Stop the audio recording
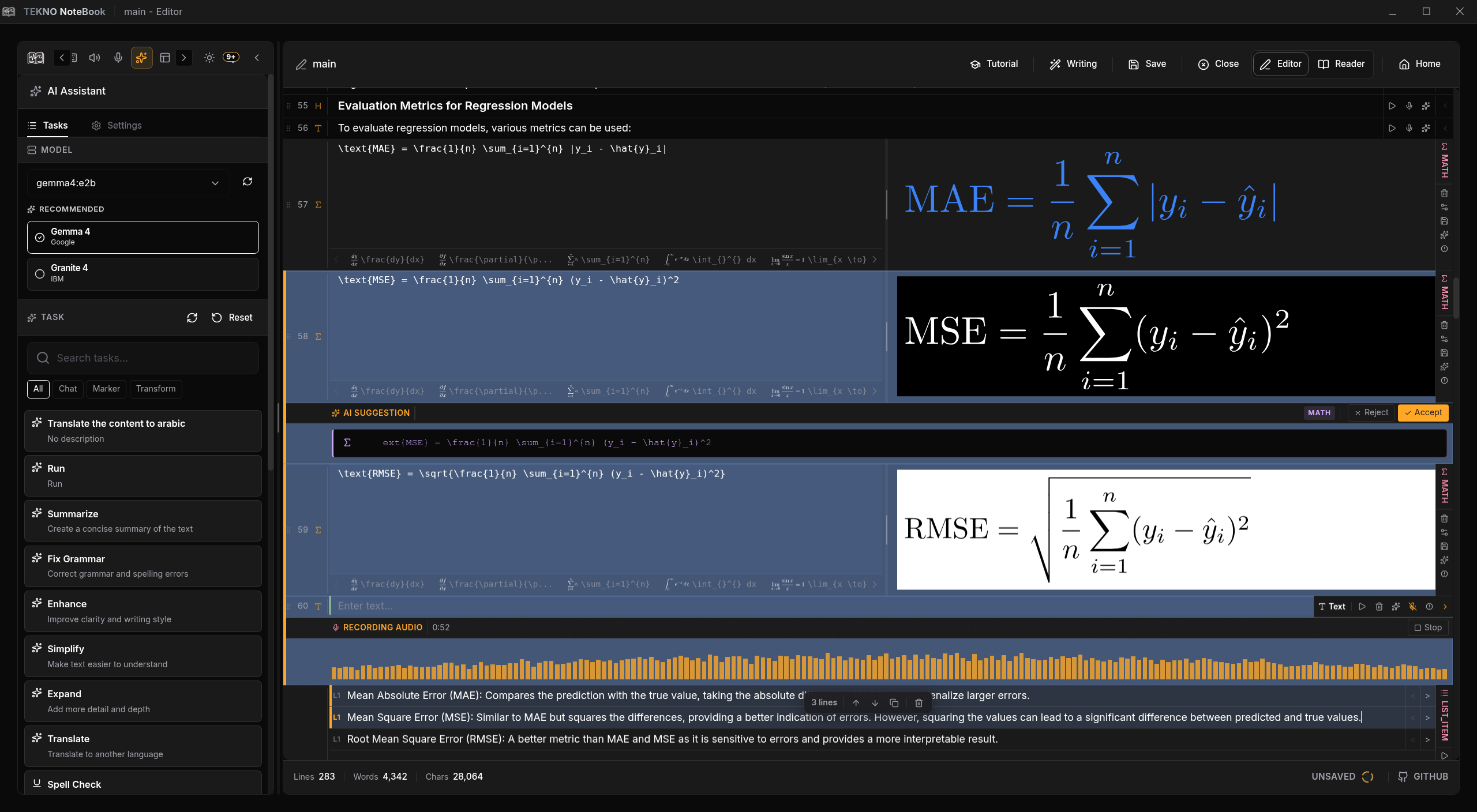This screenshot has width=1477, height=812. tap(1427, 627)
